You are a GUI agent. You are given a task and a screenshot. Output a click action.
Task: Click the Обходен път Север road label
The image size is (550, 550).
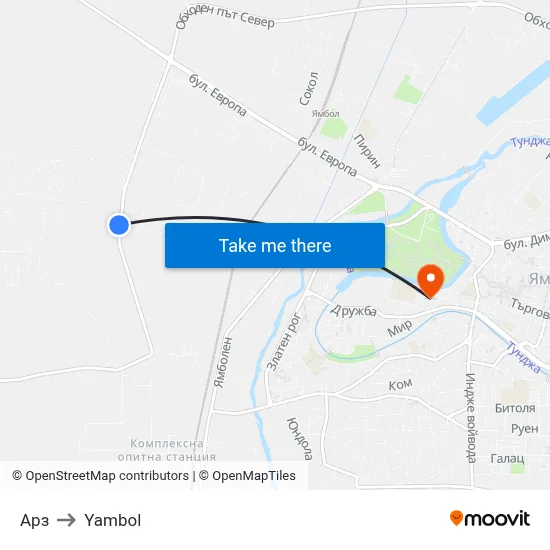(x=224, y=16)
